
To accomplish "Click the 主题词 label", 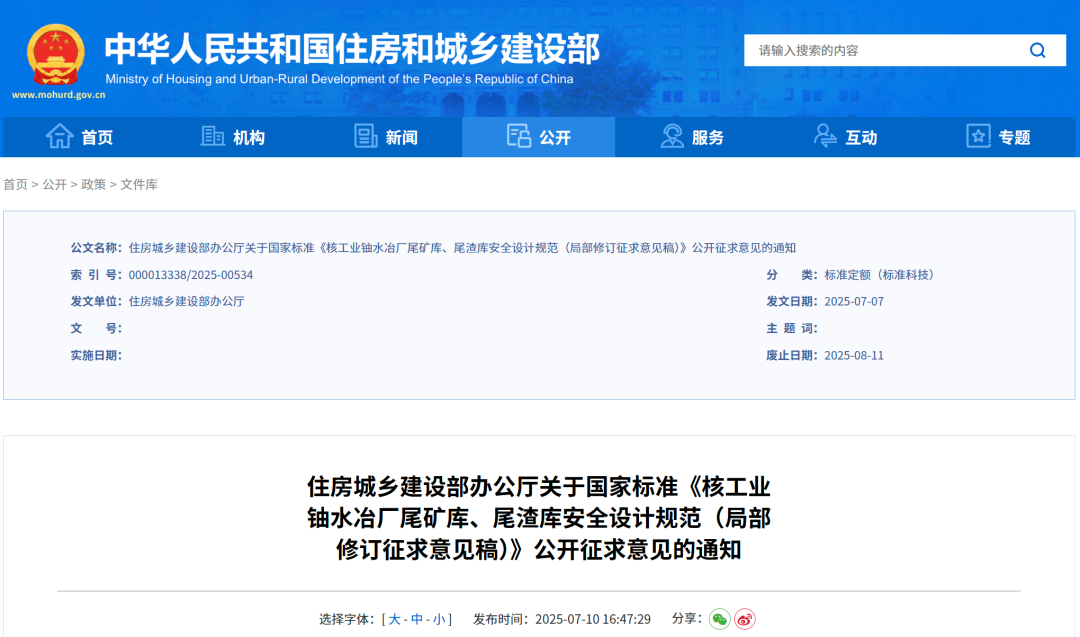I will [x=792, y=328].
